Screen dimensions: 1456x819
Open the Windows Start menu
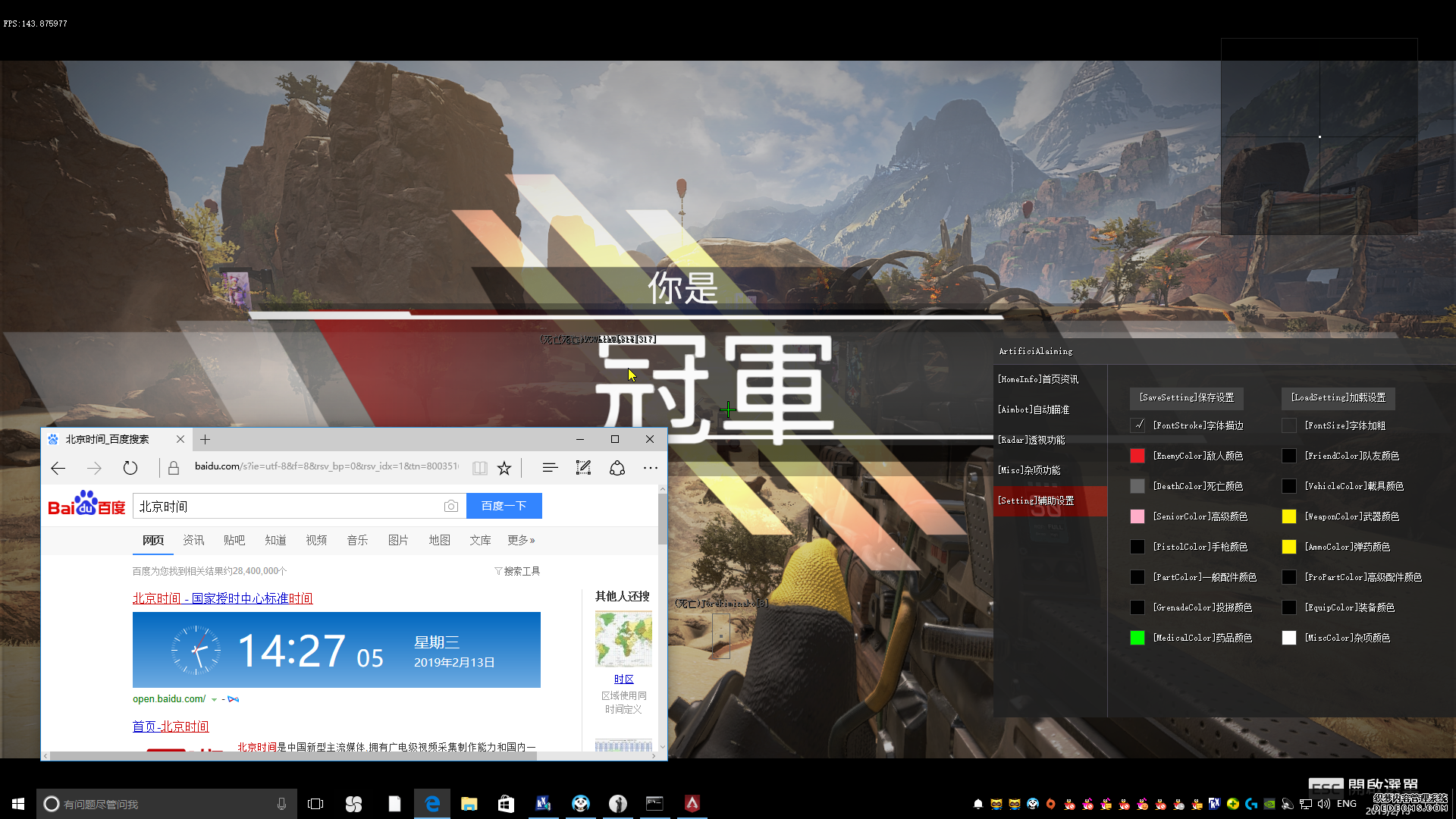point(18,804)
